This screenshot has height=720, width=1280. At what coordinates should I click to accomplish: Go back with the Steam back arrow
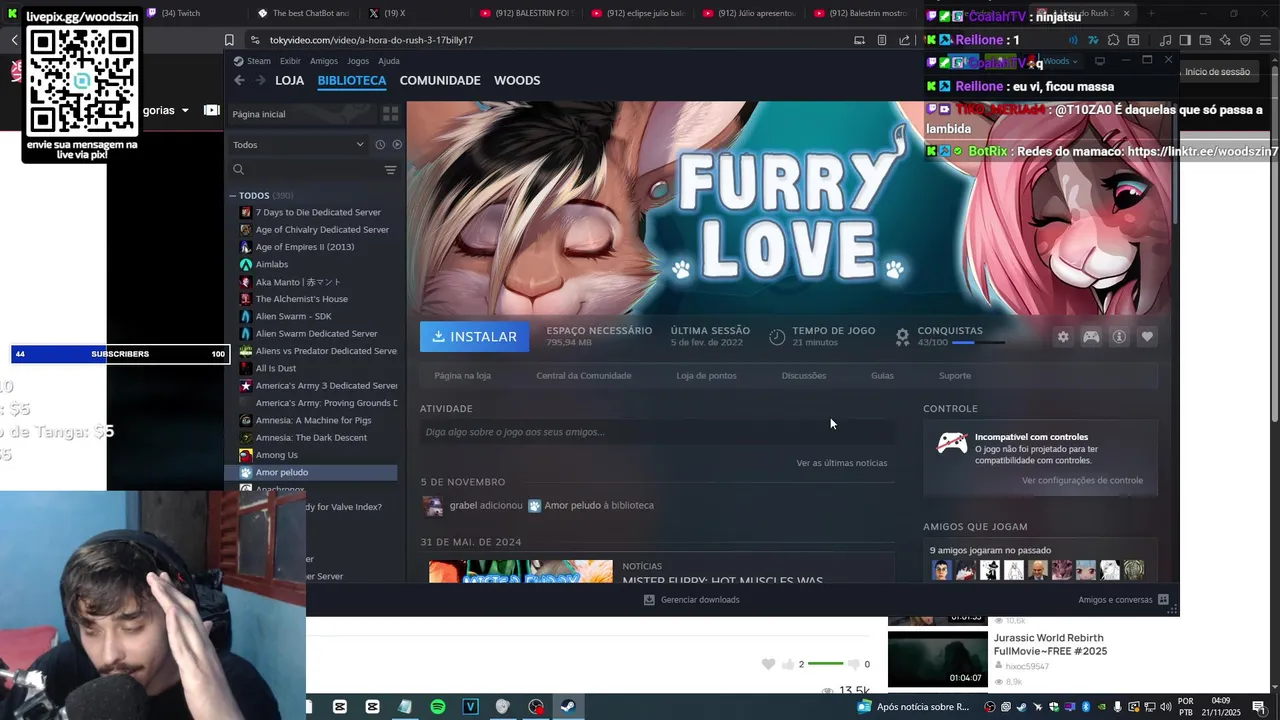click(x=239, y=80)
